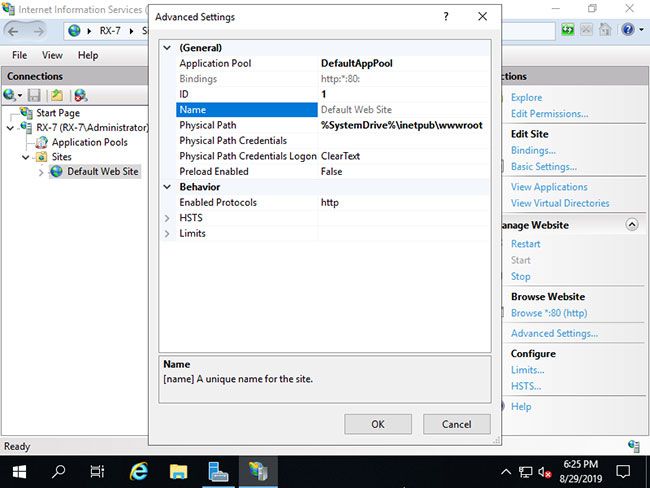The width and height of the screenshot is (650, 488).
Task: Click the Preload Enabled False value
Action: tap(331, 172)
